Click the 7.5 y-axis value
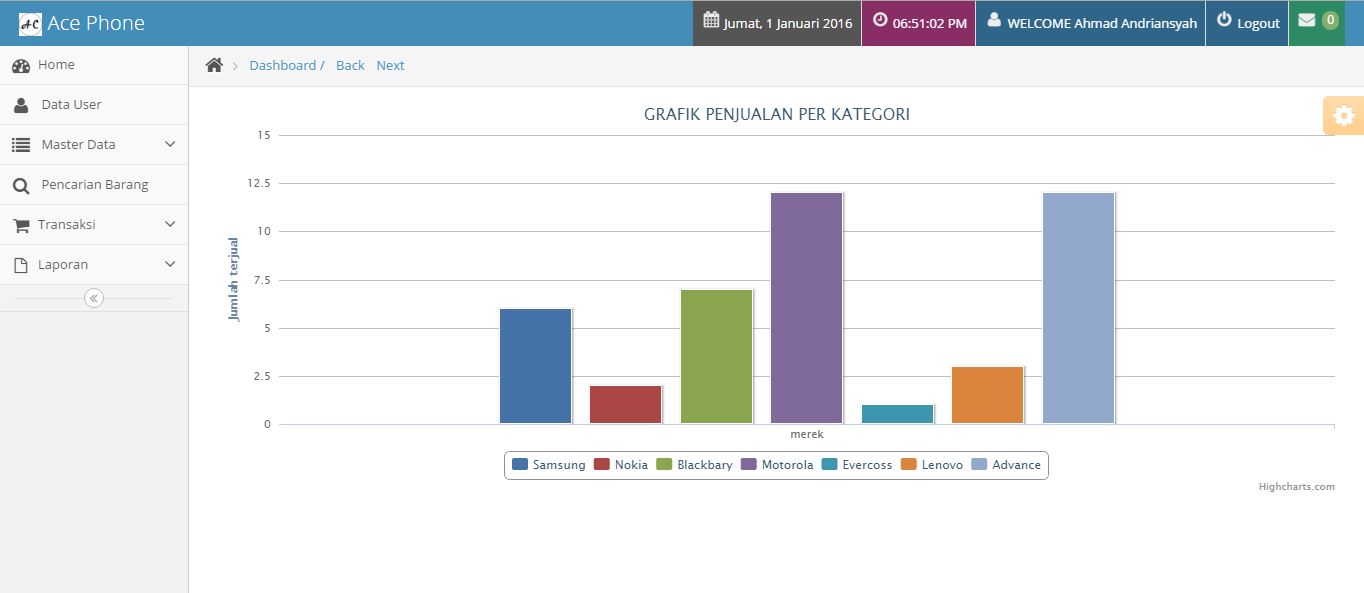The image size is (1364, 593). pyautogui.click(x=260, y=280)
